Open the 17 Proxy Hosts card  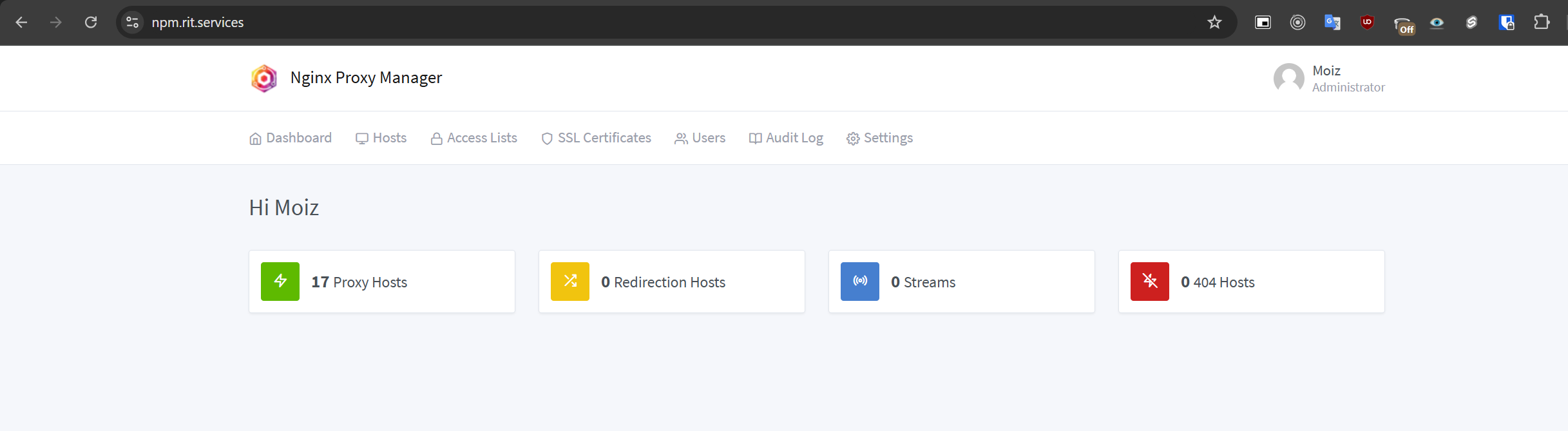pos(382,282)
